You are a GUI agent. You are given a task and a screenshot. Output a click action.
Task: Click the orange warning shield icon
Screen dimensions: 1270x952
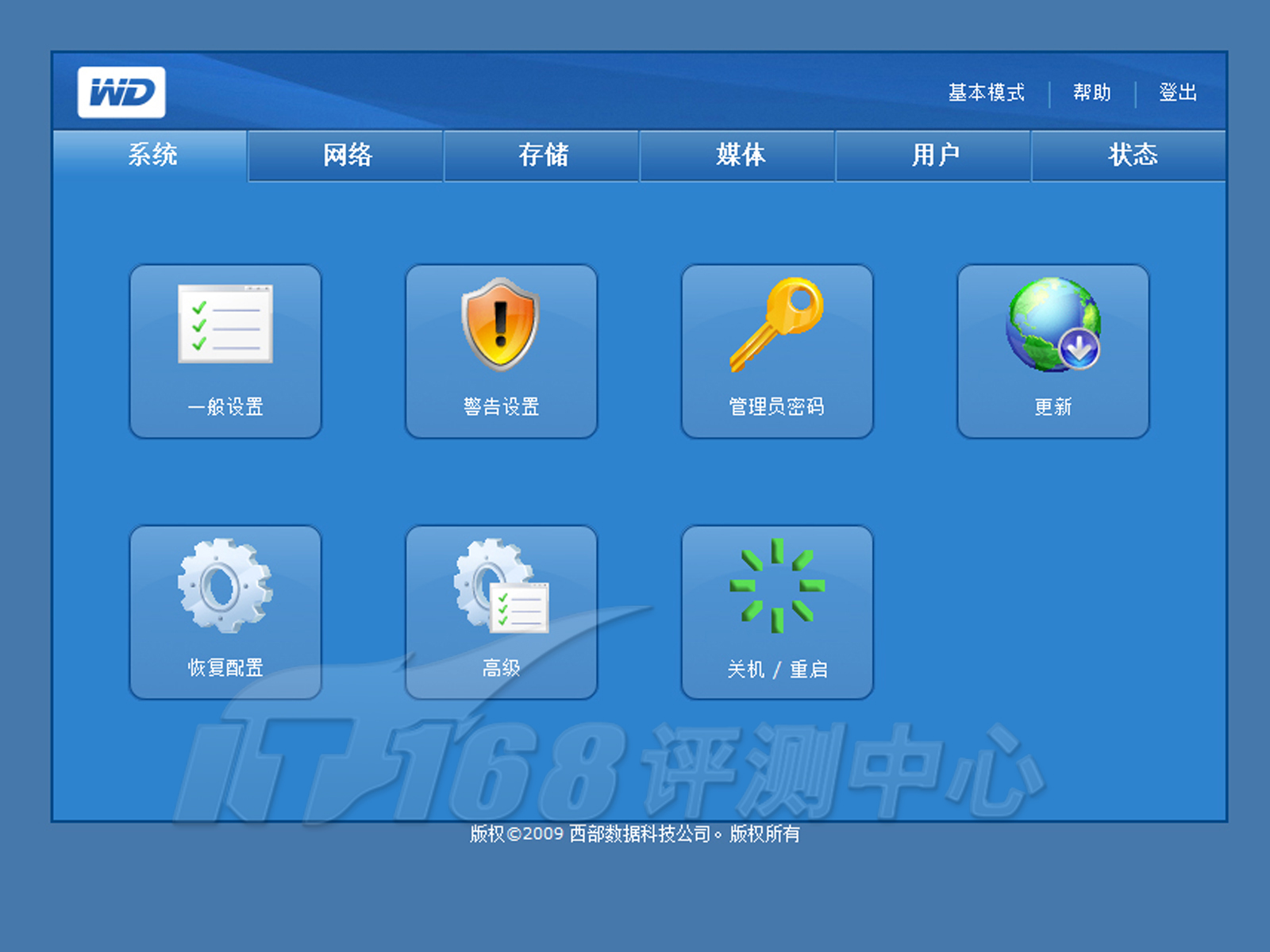[x=500, y=324]
